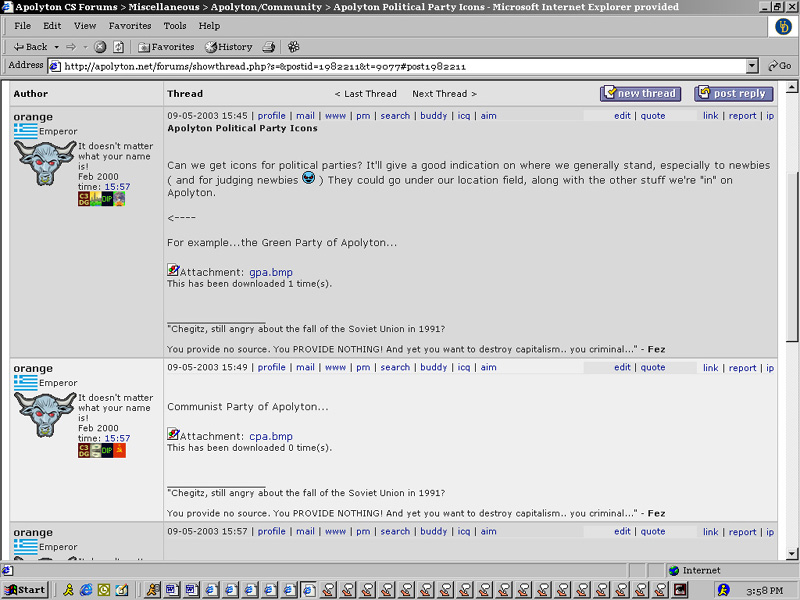Expand the address bar dropdown arrow

(752, 66)
